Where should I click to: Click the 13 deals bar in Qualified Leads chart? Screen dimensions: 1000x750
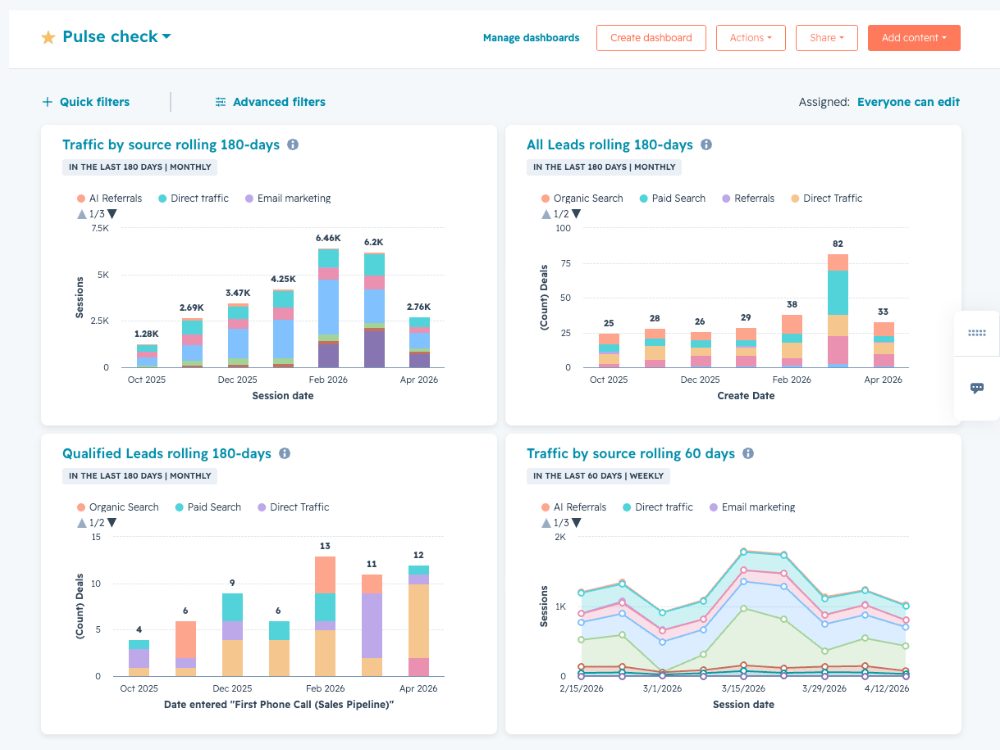[325, 616]
